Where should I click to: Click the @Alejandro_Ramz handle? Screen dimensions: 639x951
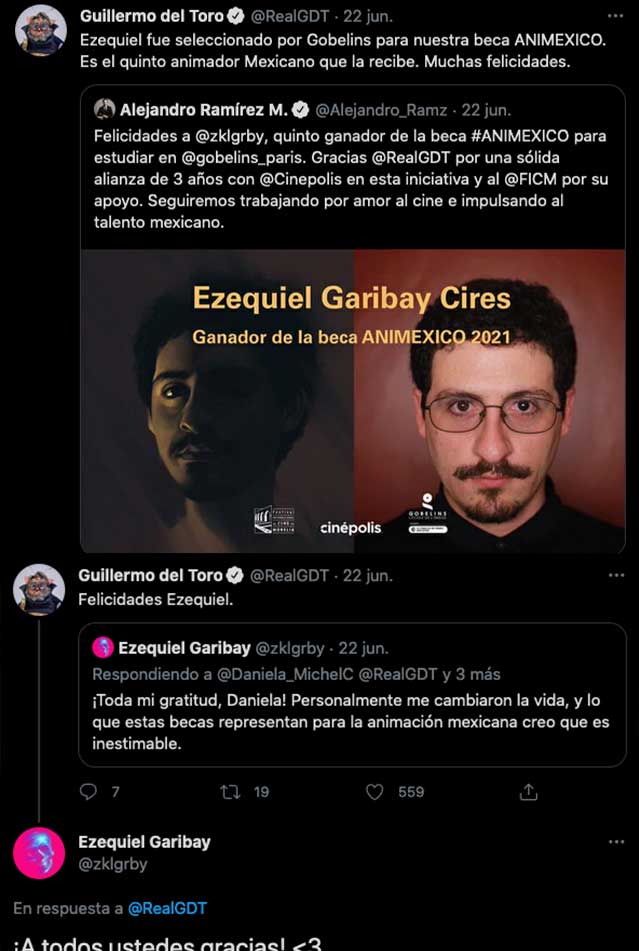382,110
